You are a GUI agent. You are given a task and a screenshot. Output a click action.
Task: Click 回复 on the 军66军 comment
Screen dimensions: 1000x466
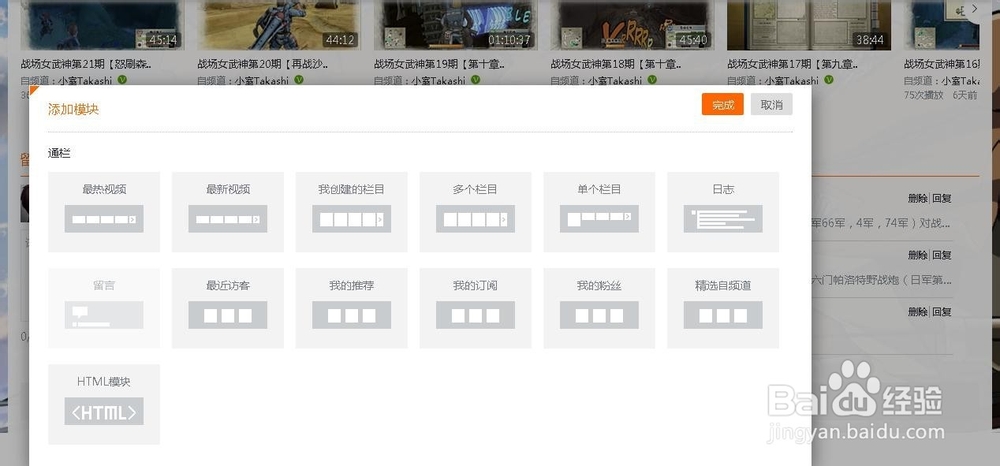click(x=942, y=198)
